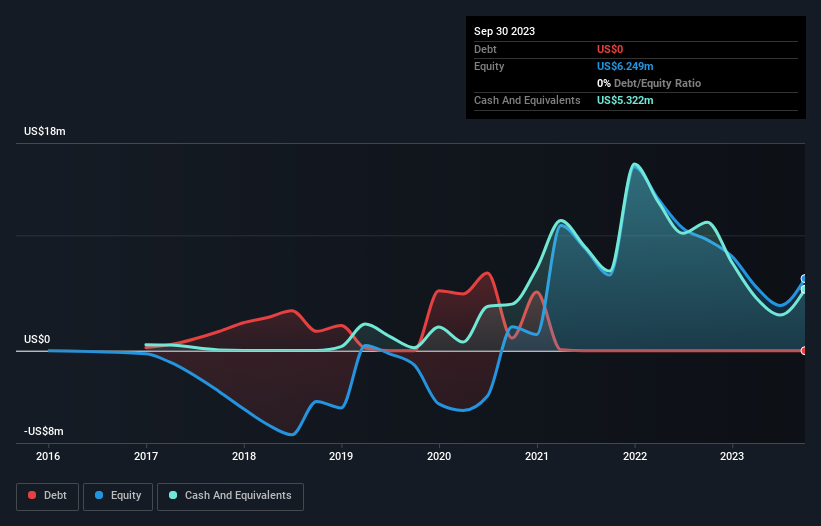The width and height of the screenshot is (821, 526).
Task: Click the teal Cash legend dot
Action: click(173, 495)
